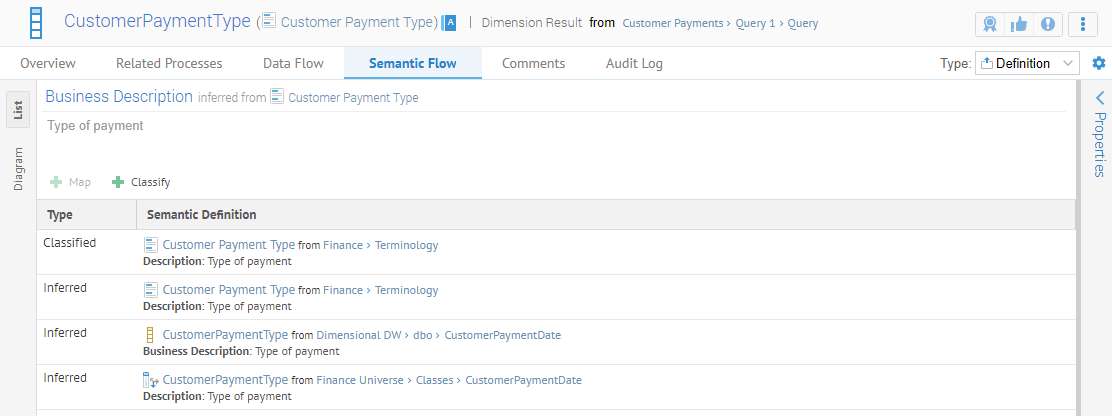Switch to the List view
Screen dimensions: 1112x416
[x=18, y=109]
